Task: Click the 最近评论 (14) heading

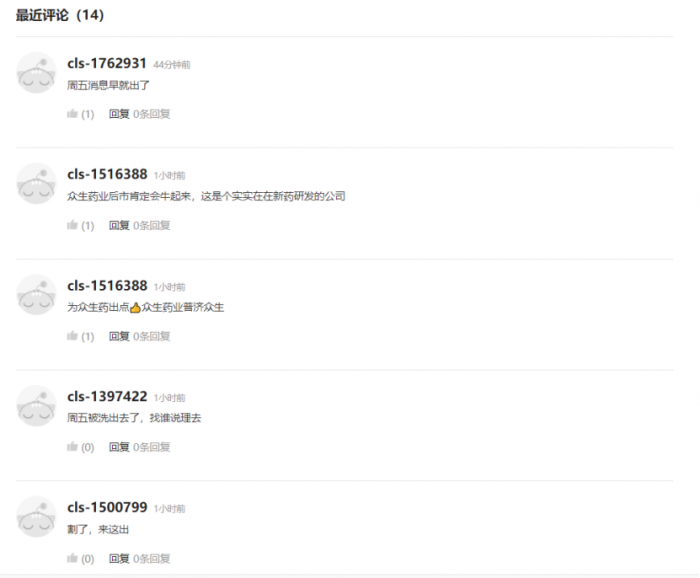Action: 60,15
